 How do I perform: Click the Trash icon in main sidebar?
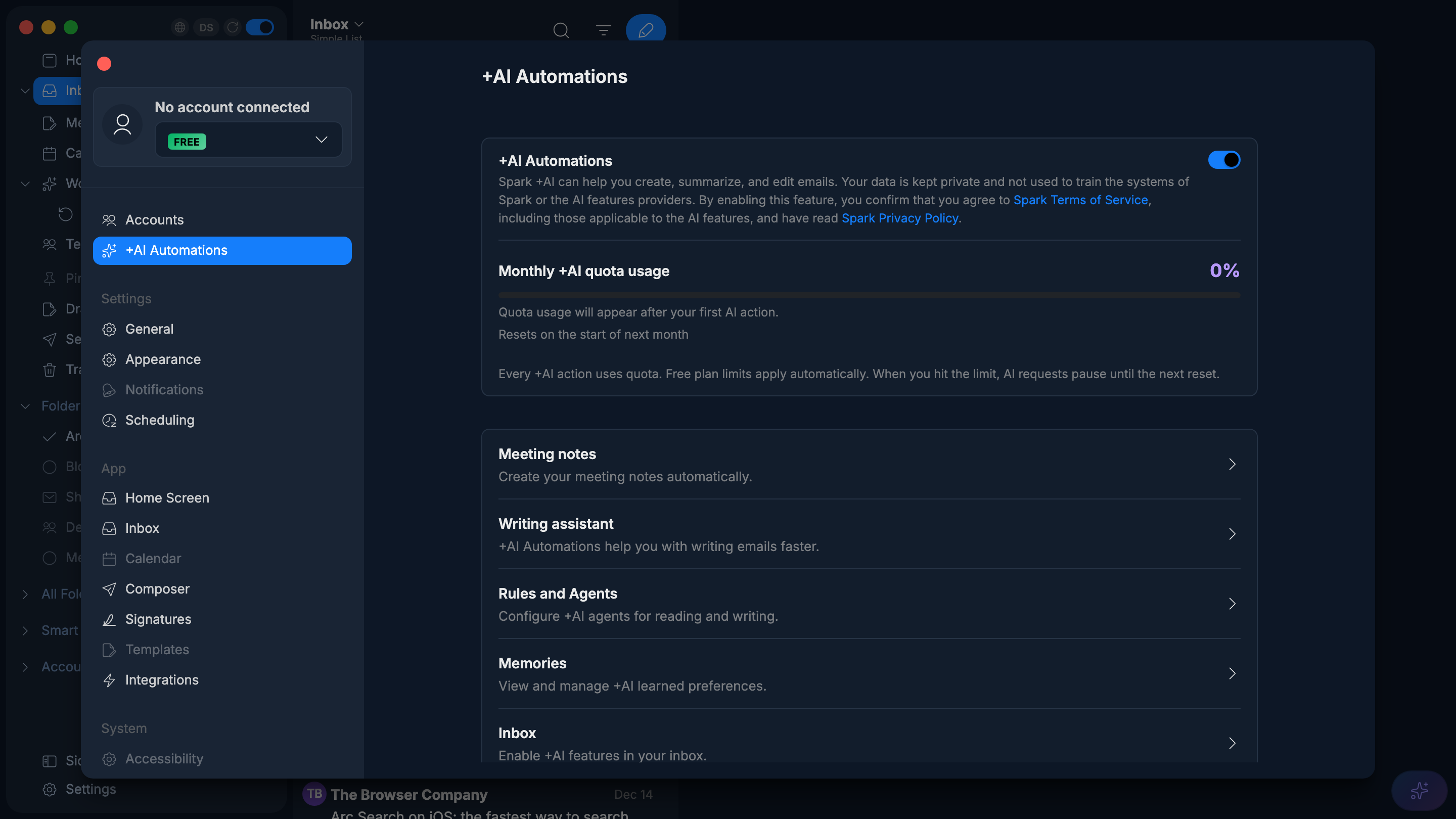pyautogui.click(x=50, y=370)
